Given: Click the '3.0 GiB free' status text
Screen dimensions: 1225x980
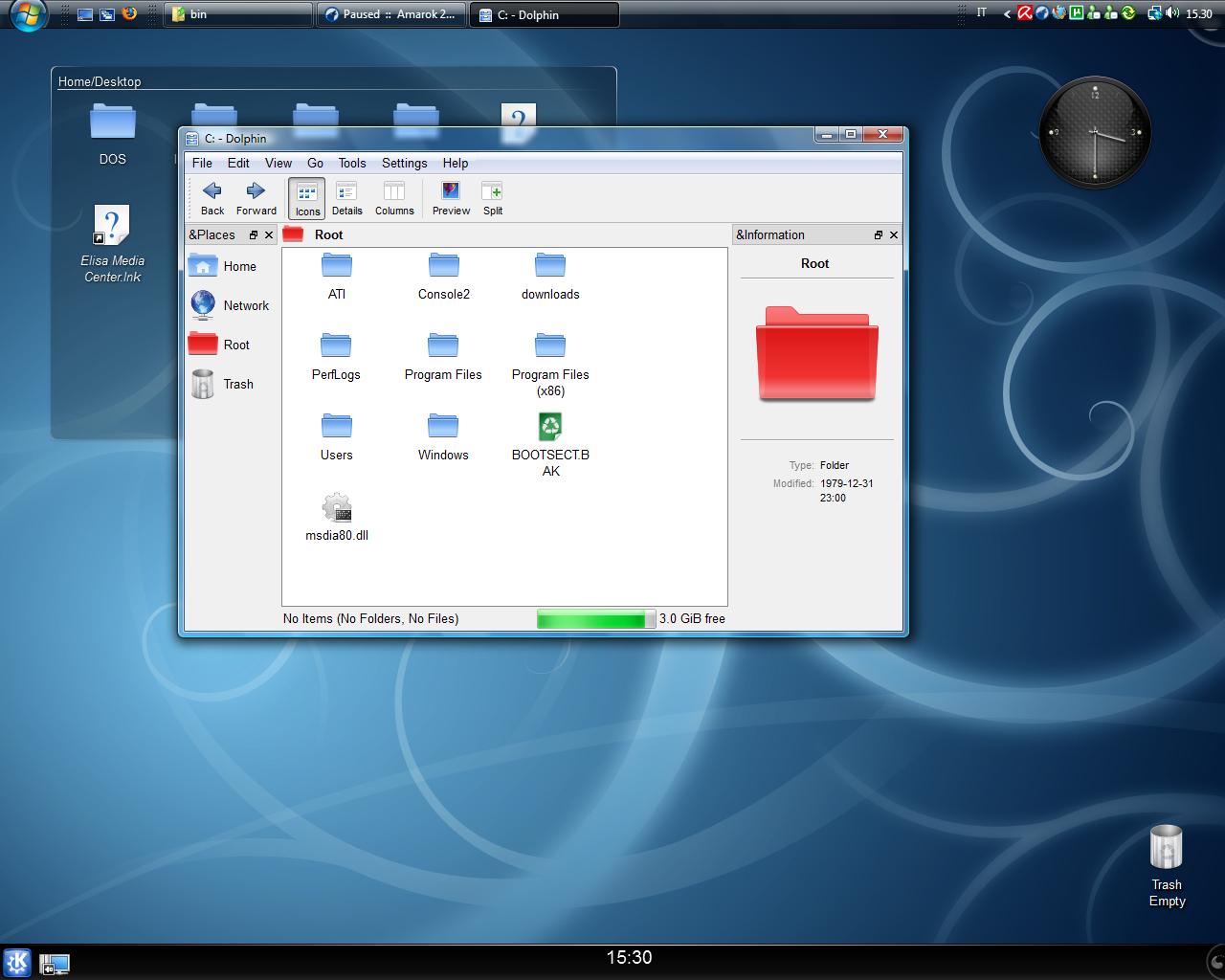Looking at the screenshot, I should (x=692, y=619).
